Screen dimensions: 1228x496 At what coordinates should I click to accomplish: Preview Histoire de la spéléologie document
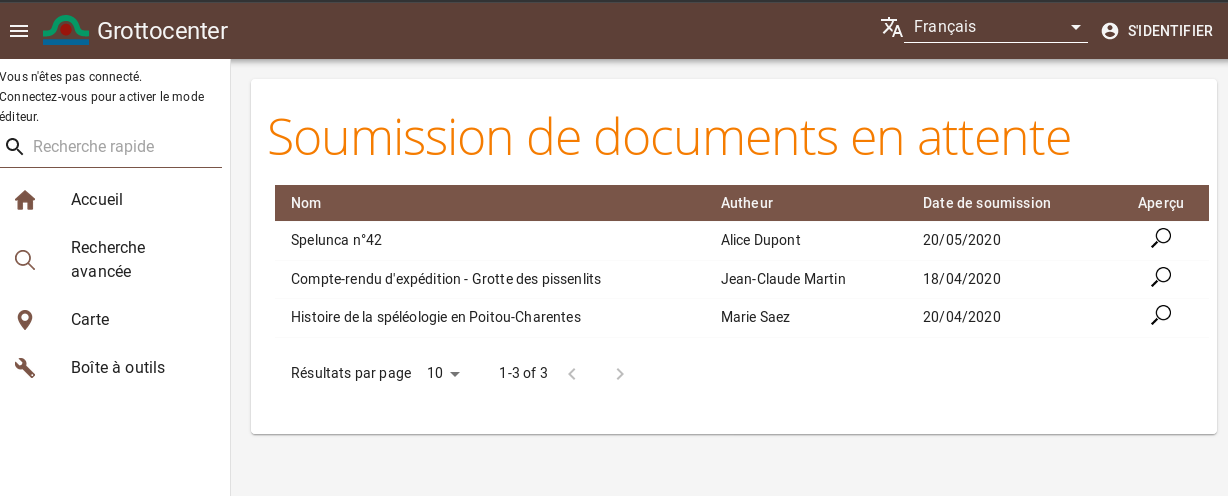pyautogui.click(x=1161, y=315)
